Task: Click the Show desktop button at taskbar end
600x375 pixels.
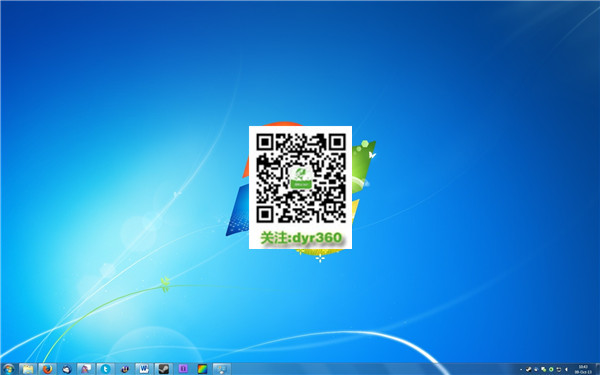Action: click(x=597, y=369)
